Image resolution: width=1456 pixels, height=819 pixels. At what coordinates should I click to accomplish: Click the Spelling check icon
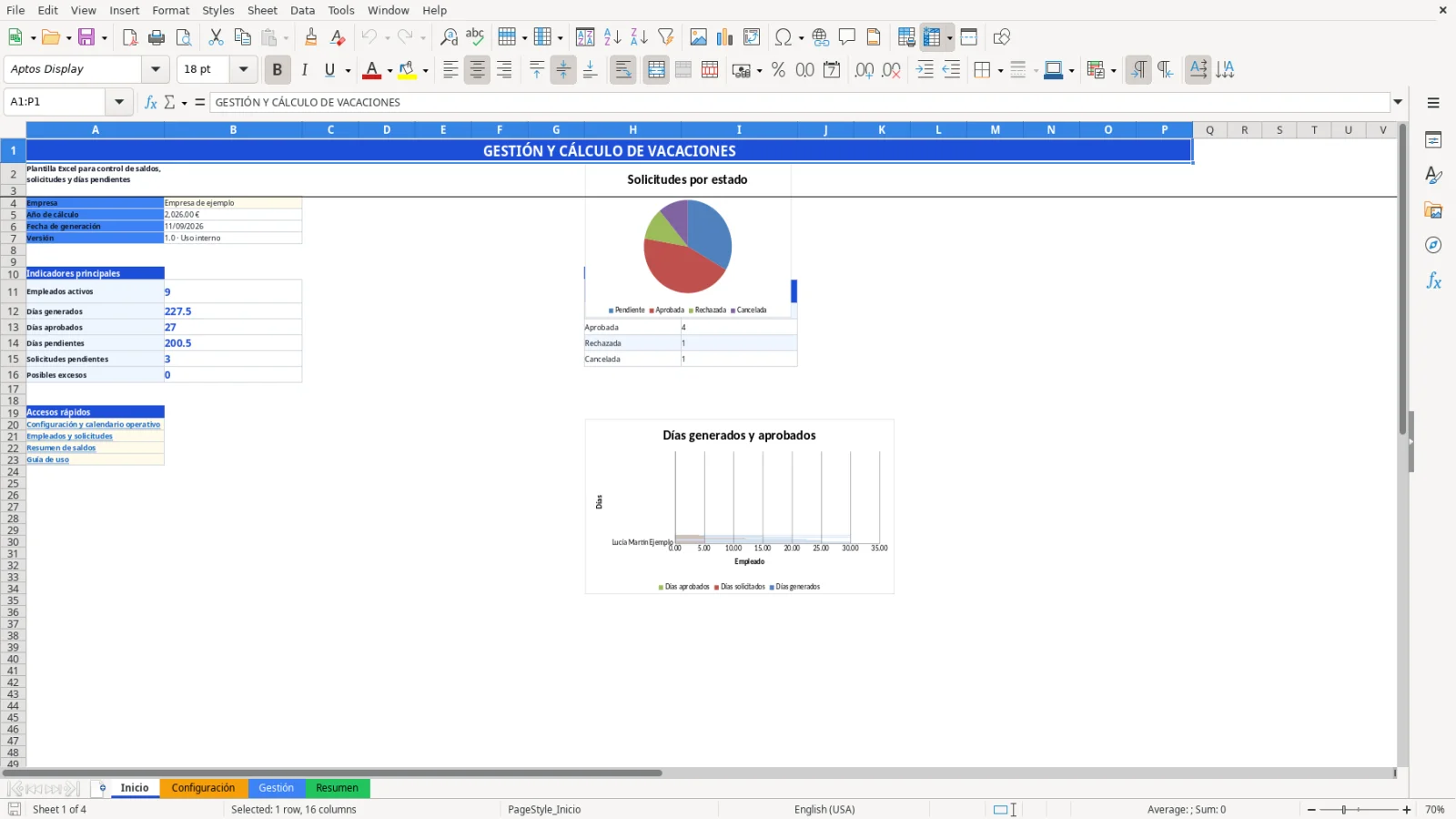[x=475, y=37]
